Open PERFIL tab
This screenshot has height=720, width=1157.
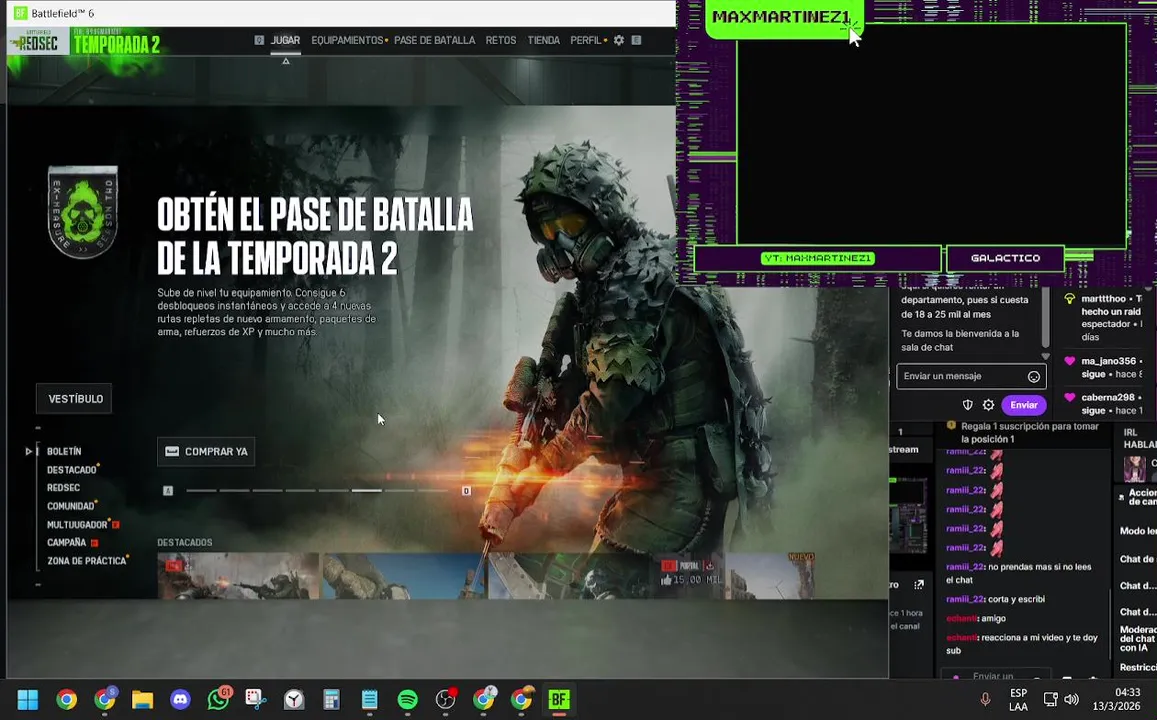[586, 40]
